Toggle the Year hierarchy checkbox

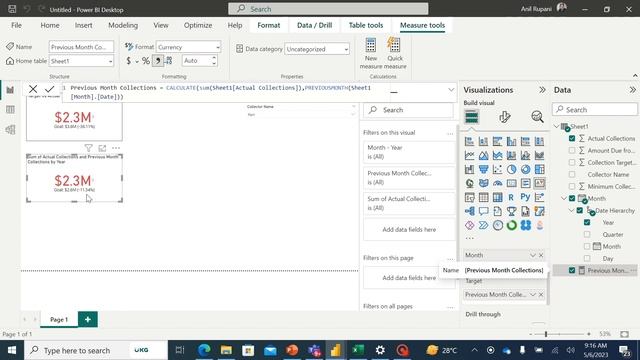point(587,222)
